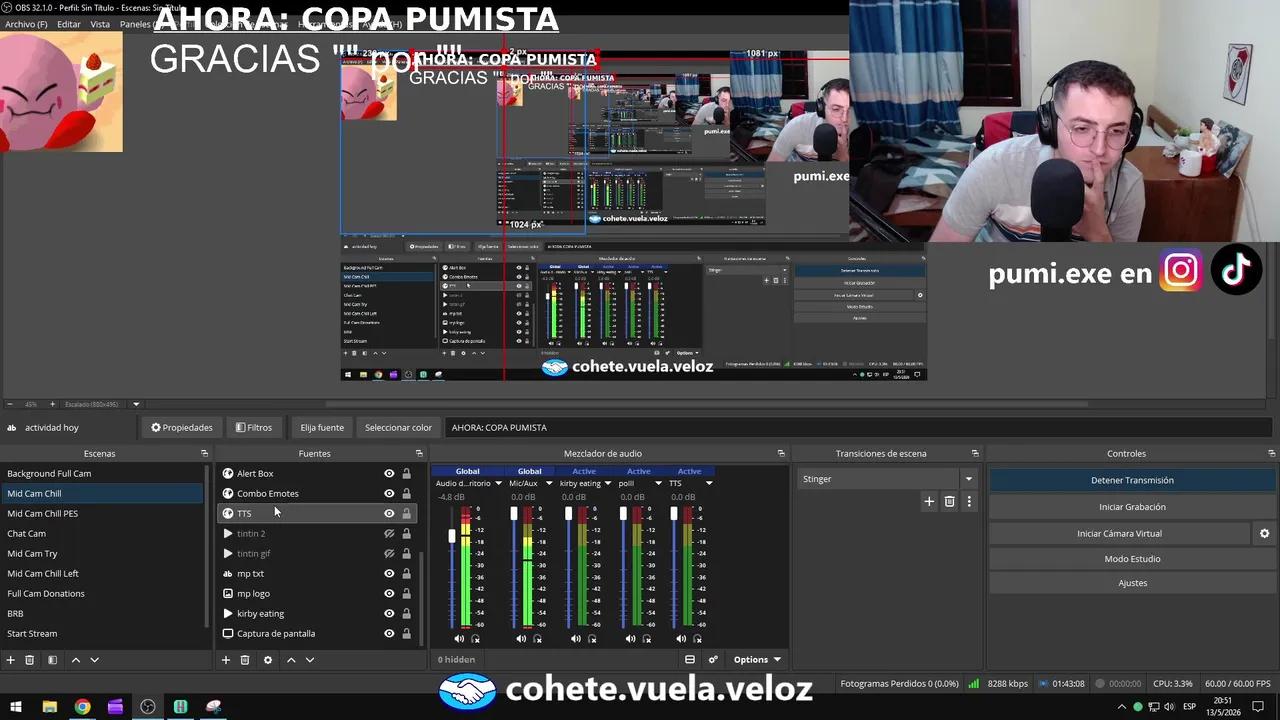Mute the TTS channel speaker icon
This screenshot has width=1280, height=720.
click(x=681, y=639)
